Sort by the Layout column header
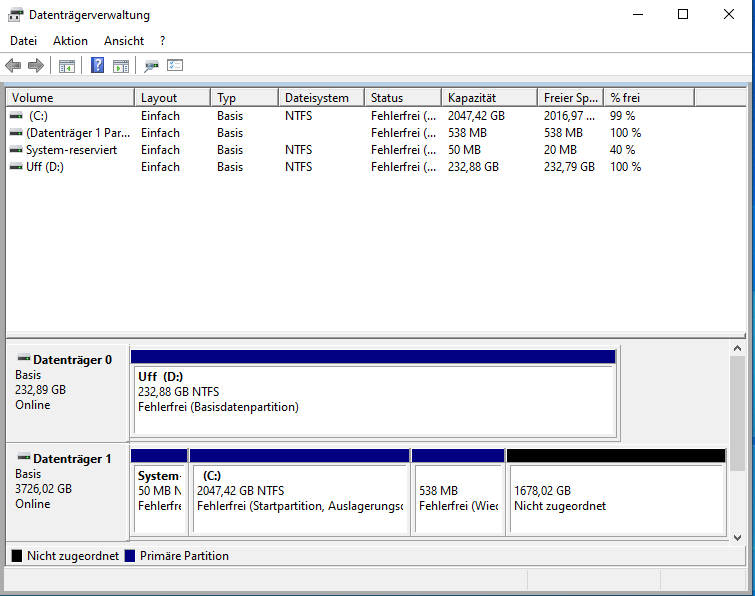755x596 pixels. [x=173, y=98]
